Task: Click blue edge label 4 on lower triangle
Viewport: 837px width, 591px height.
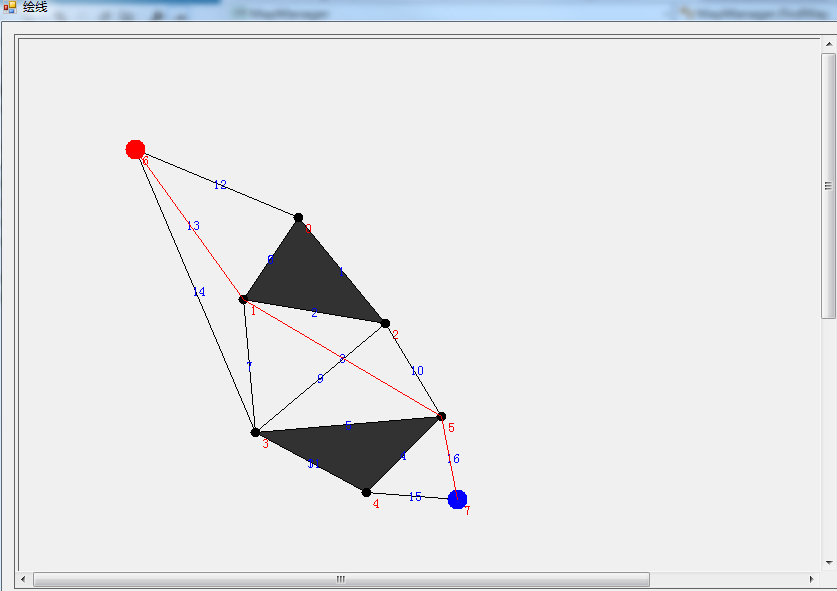Action: [403, 456]
